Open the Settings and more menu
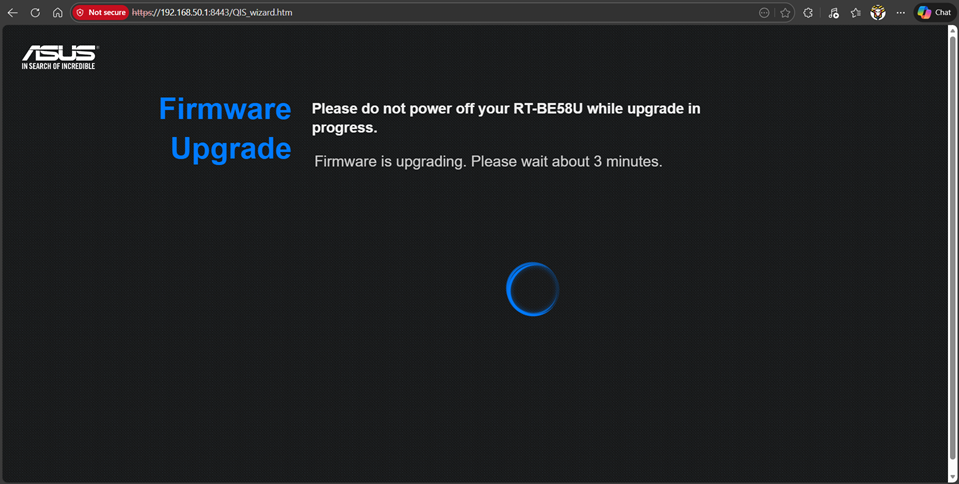This screenshot has width=959, height=484. (901, 13)
